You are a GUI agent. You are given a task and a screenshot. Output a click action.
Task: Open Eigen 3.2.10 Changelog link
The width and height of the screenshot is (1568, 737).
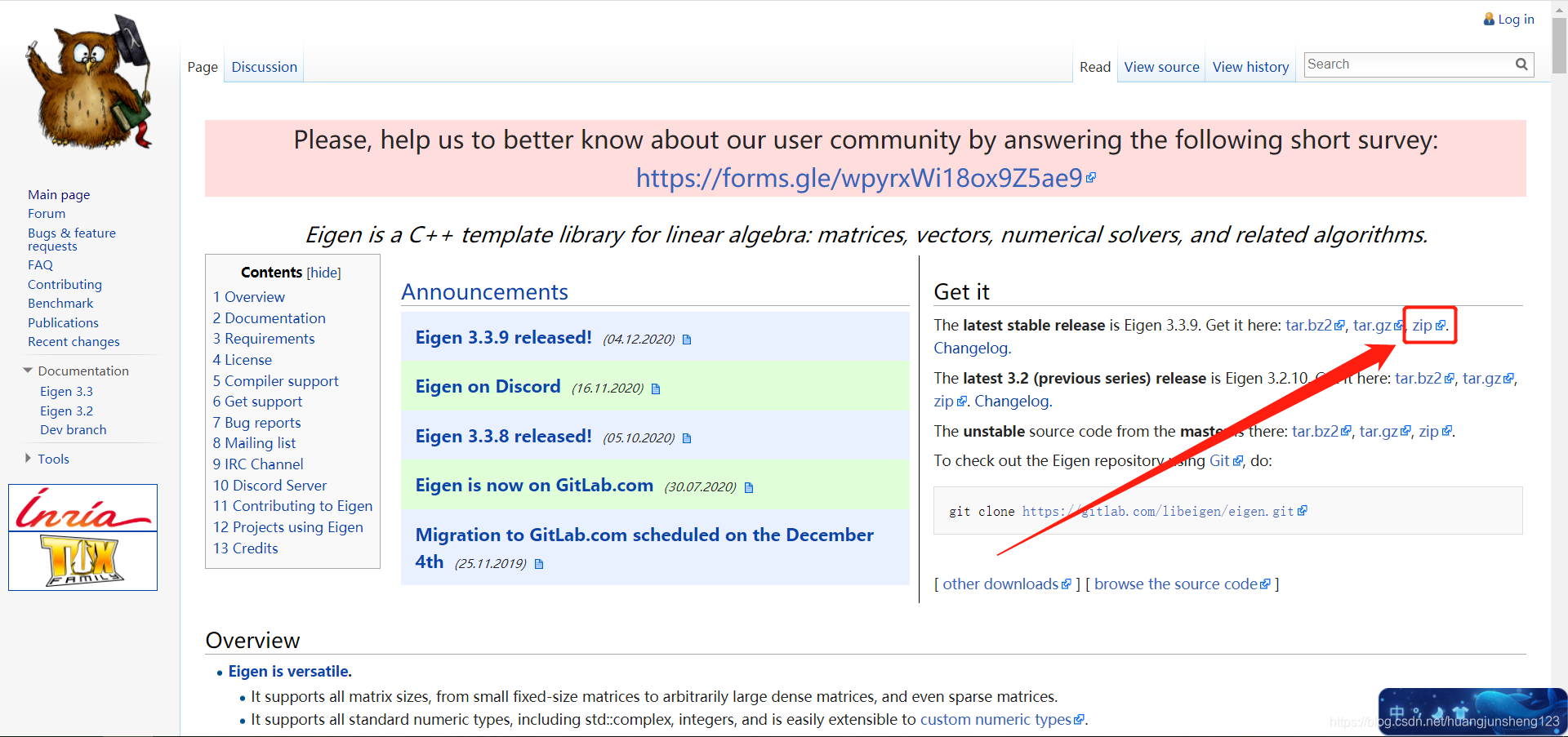click(x=1012, y=401)
